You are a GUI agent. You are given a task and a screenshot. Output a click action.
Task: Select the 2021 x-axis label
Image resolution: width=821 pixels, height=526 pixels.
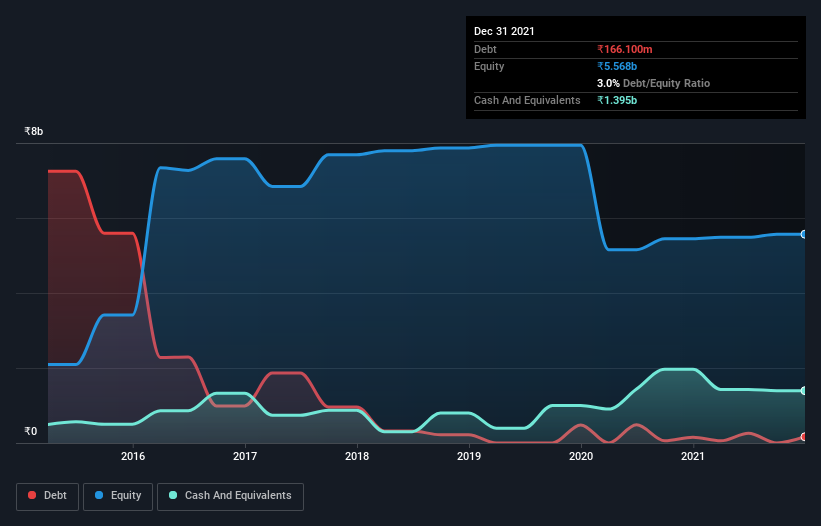(x=693, y=456)
